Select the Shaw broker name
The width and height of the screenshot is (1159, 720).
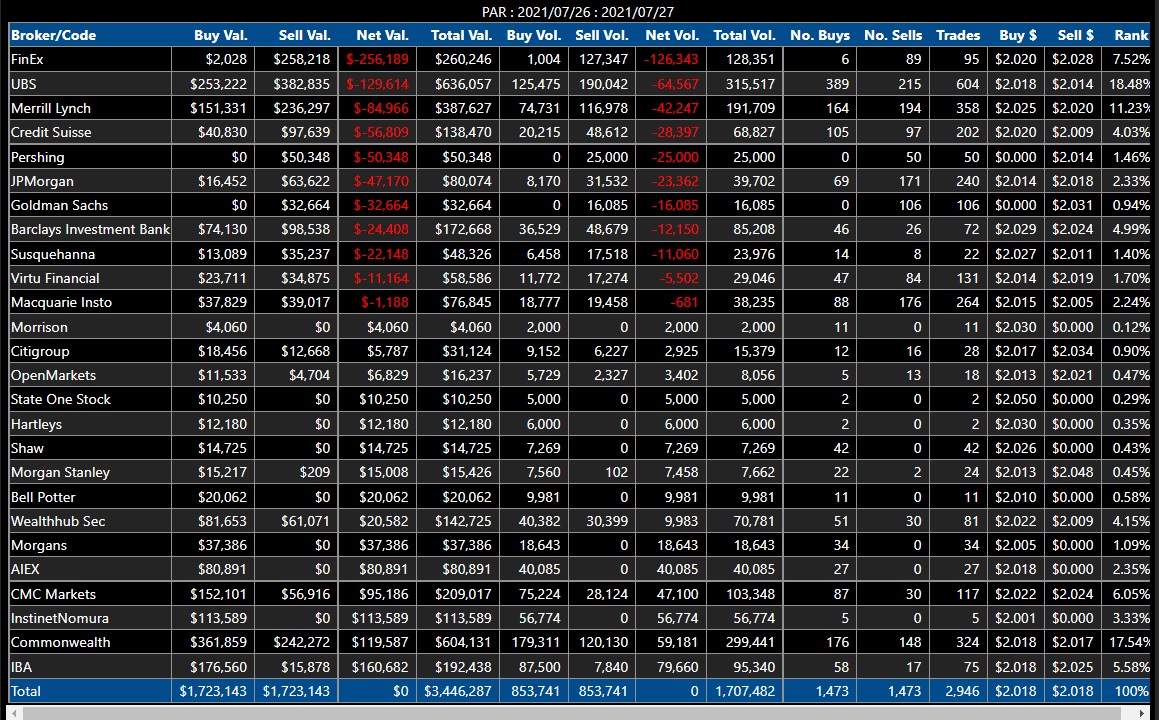(x=27, y=448)
